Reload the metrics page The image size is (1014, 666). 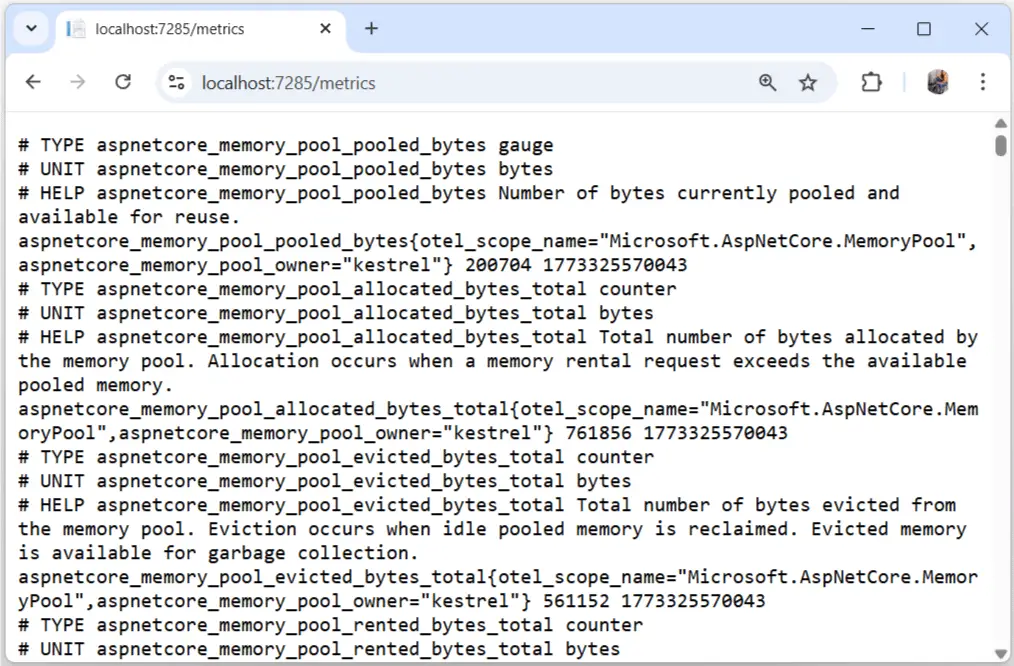pos(123,83)
